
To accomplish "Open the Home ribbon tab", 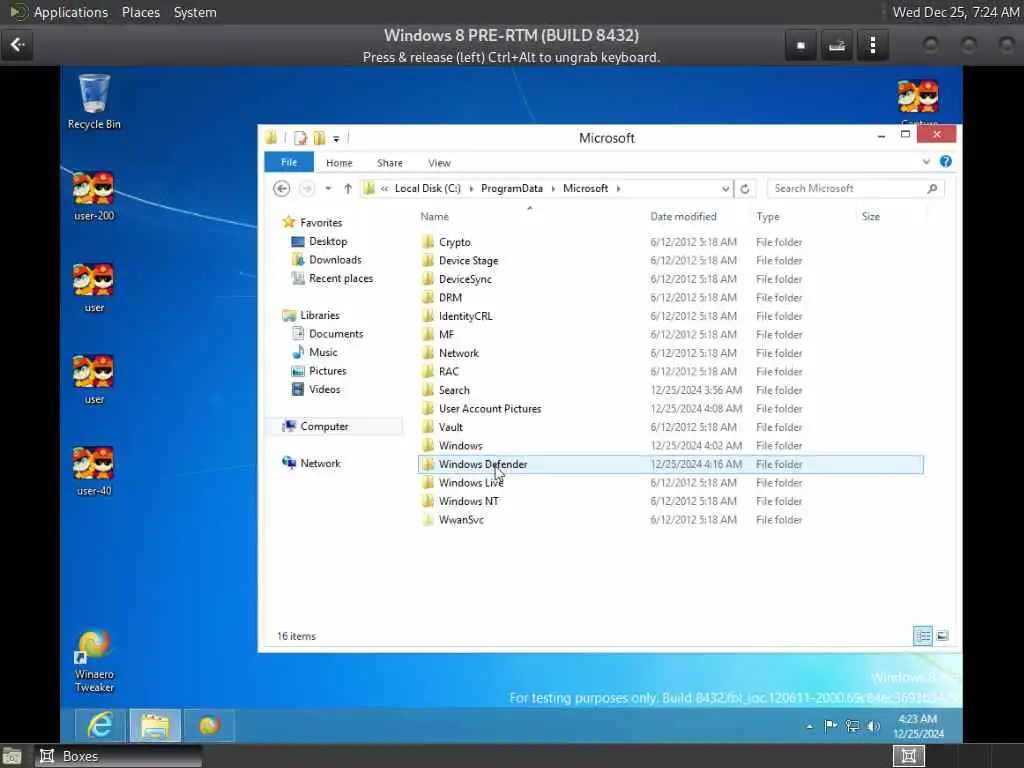I will point(339,163).
